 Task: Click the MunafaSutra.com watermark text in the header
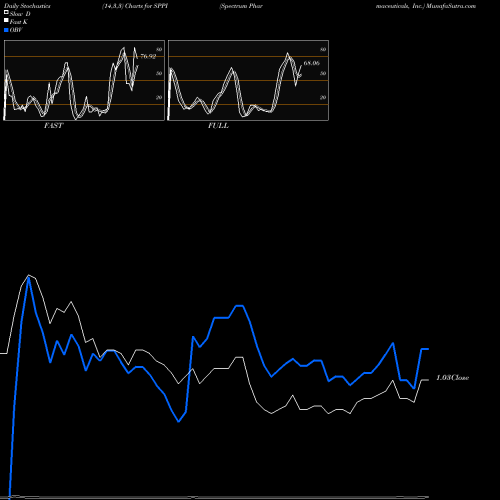[x=451, y=6]
